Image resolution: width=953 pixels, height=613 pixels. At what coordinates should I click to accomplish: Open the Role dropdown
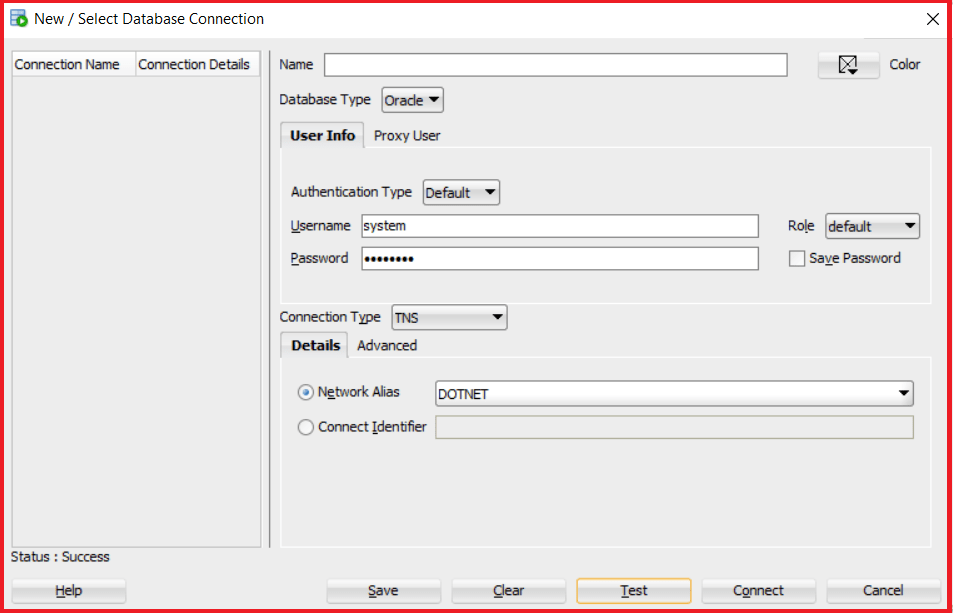click(x=872, y=227)
